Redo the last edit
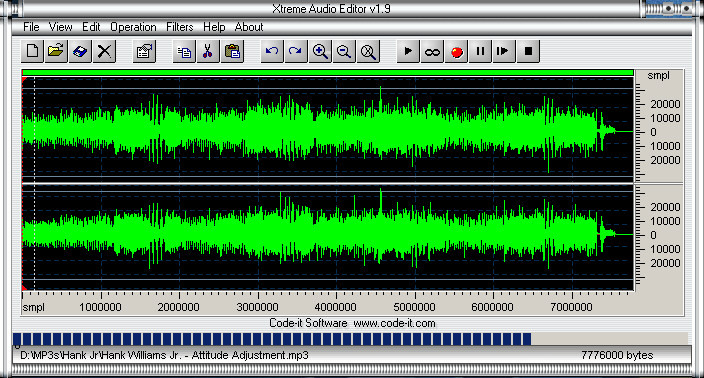Screen dimensions: 704x378 pos(296,51)
